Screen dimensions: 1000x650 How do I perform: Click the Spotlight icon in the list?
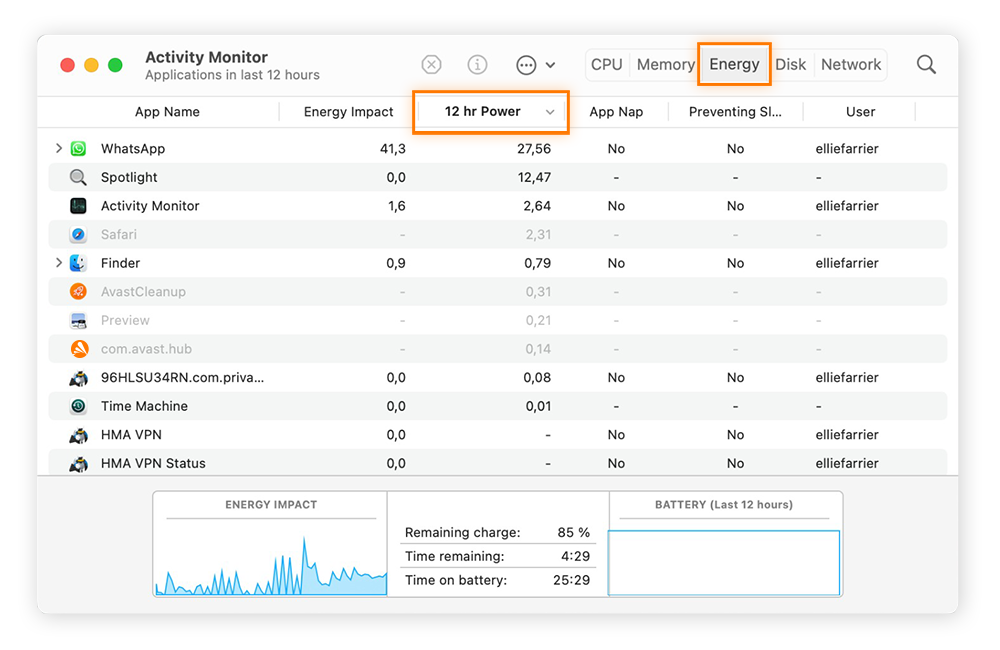click(x=78, y=177)
